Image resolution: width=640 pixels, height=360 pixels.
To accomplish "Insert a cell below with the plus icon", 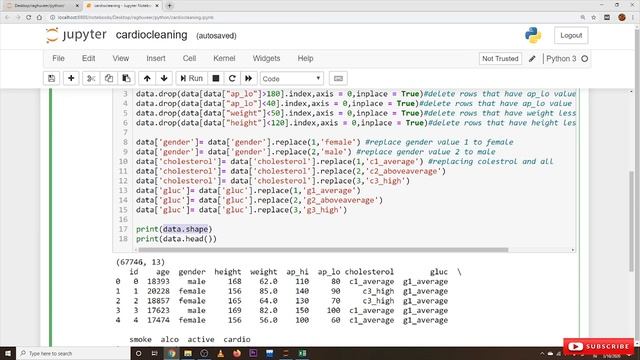I will tap(71, 78).
